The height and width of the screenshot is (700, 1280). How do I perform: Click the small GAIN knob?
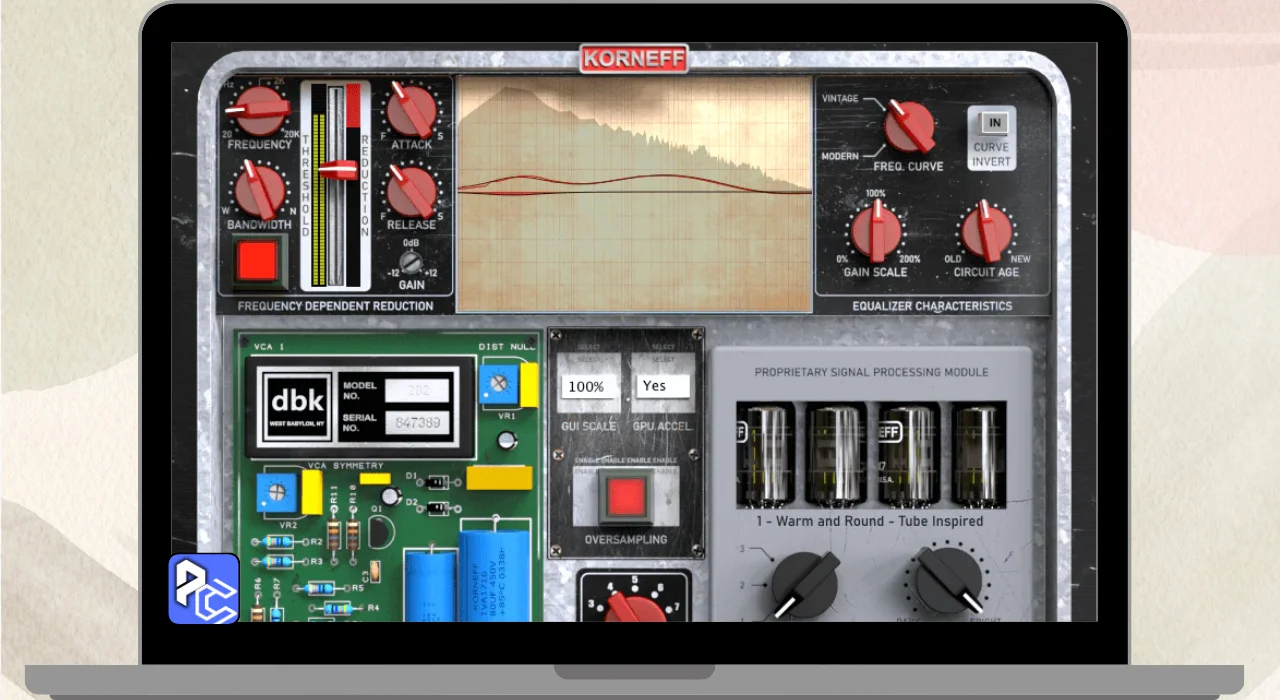tap(410, 264)
